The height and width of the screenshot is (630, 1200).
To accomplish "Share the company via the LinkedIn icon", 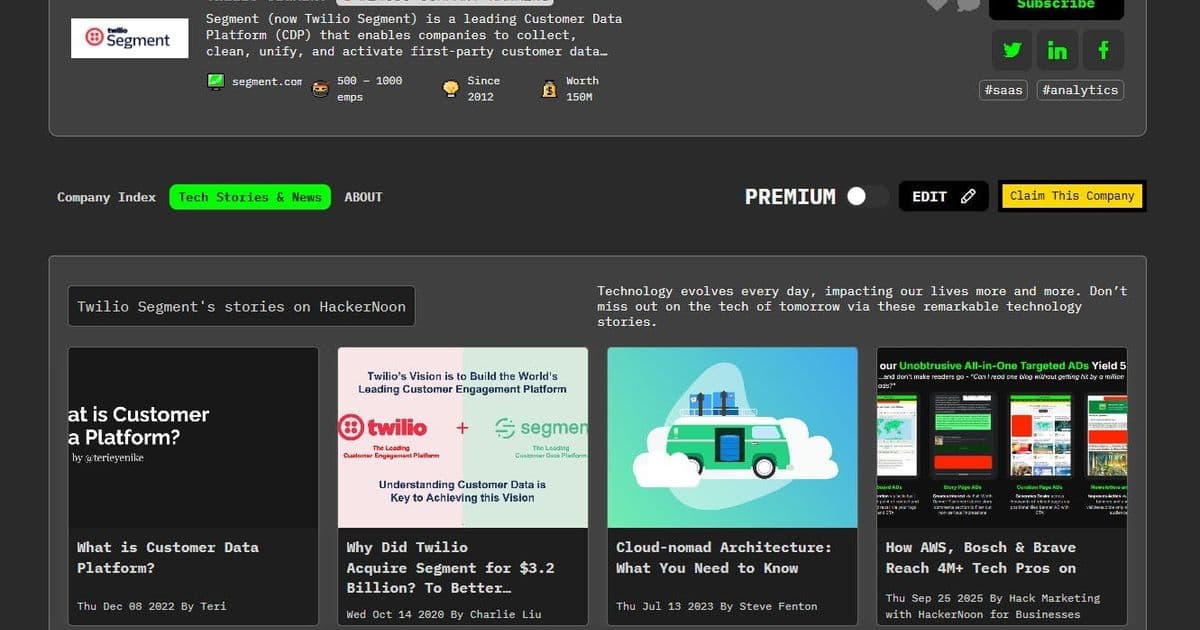I will (1057, 49).
